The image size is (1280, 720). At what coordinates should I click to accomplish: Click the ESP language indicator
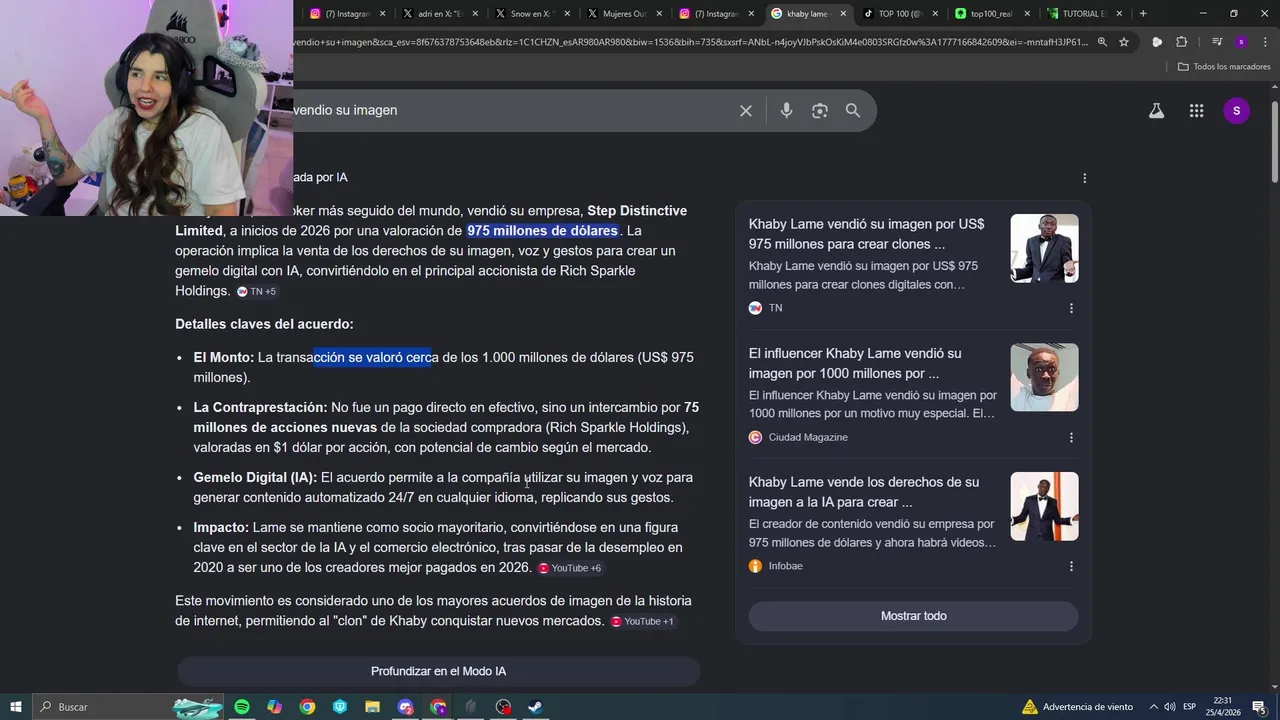pyautogui.click(x=1190, y=707)
